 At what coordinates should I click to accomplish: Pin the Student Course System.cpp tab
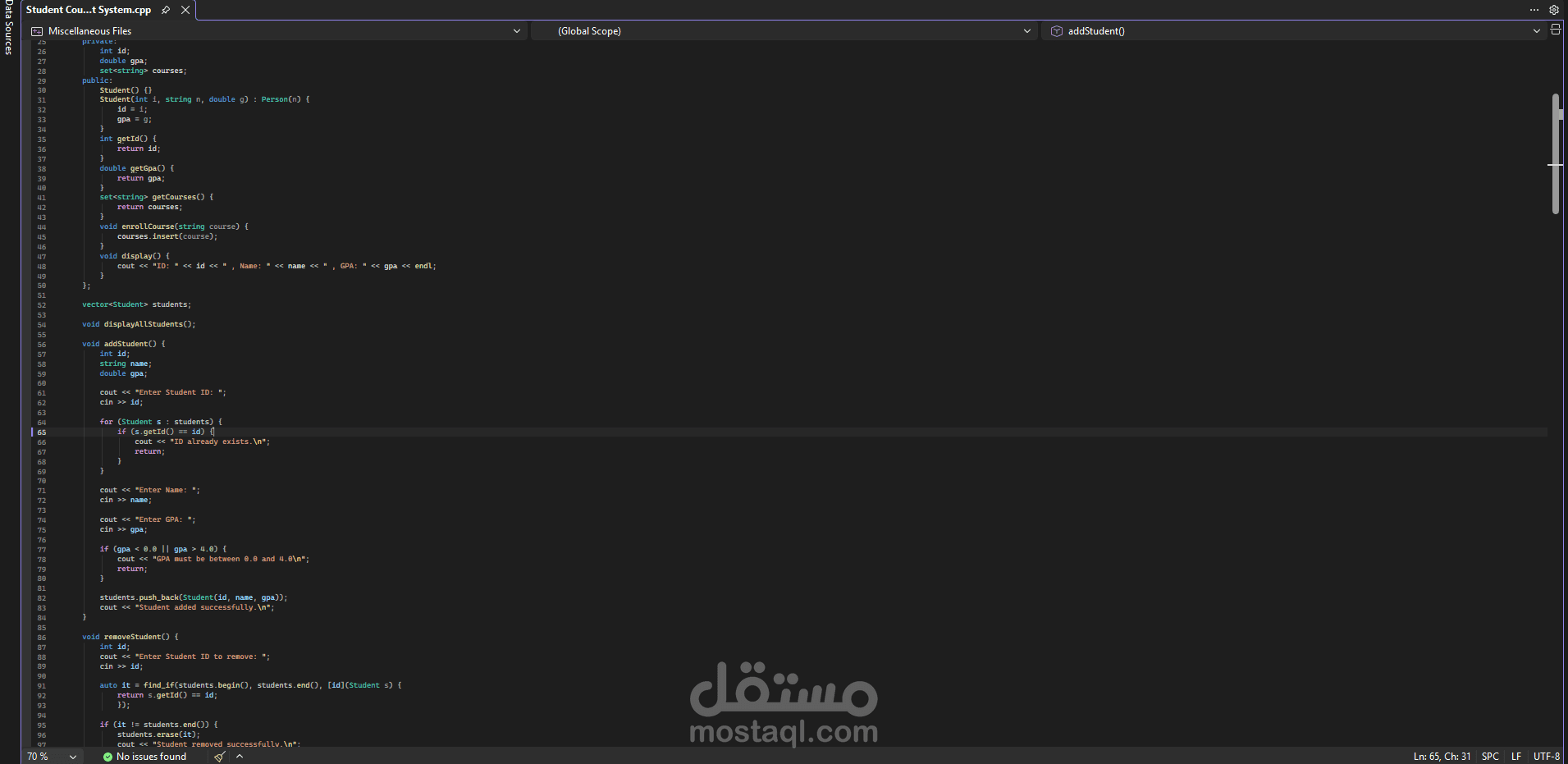[166, 10]
